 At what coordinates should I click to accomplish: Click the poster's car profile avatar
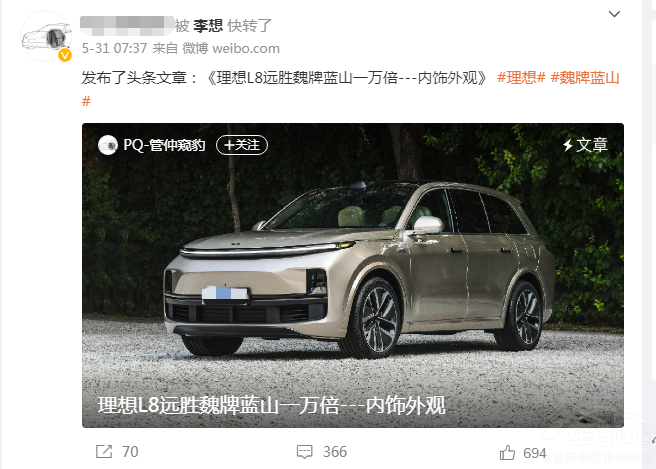[46, 36]
